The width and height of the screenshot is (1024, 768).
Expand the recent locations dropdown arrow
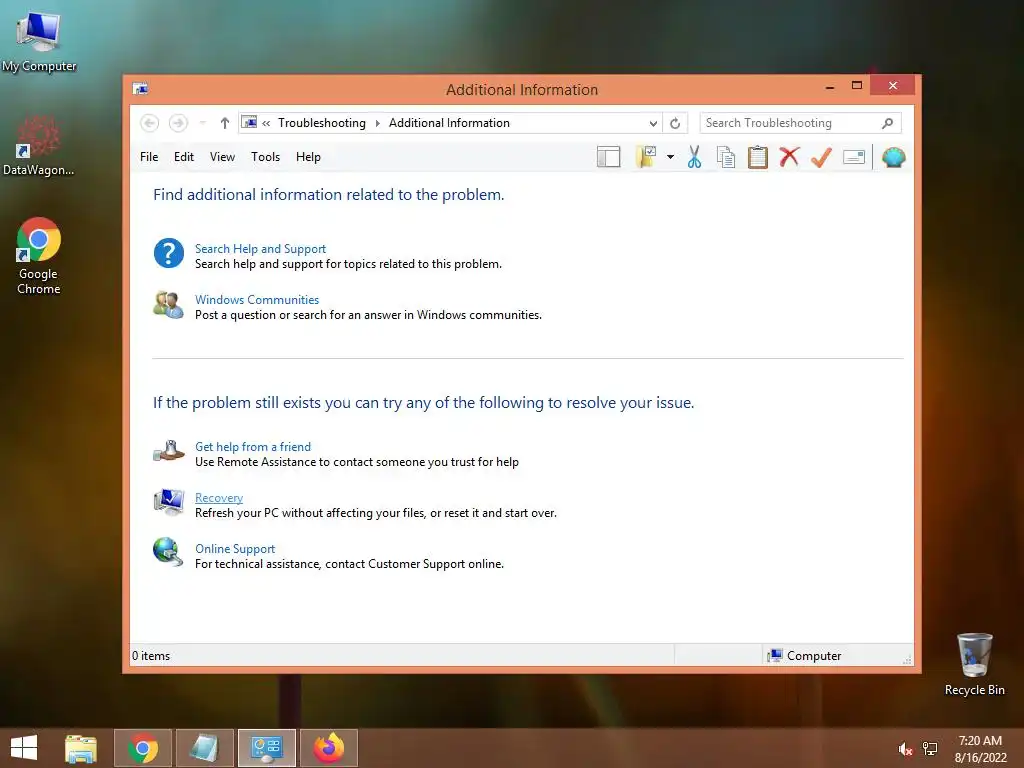tap(202, 123)
